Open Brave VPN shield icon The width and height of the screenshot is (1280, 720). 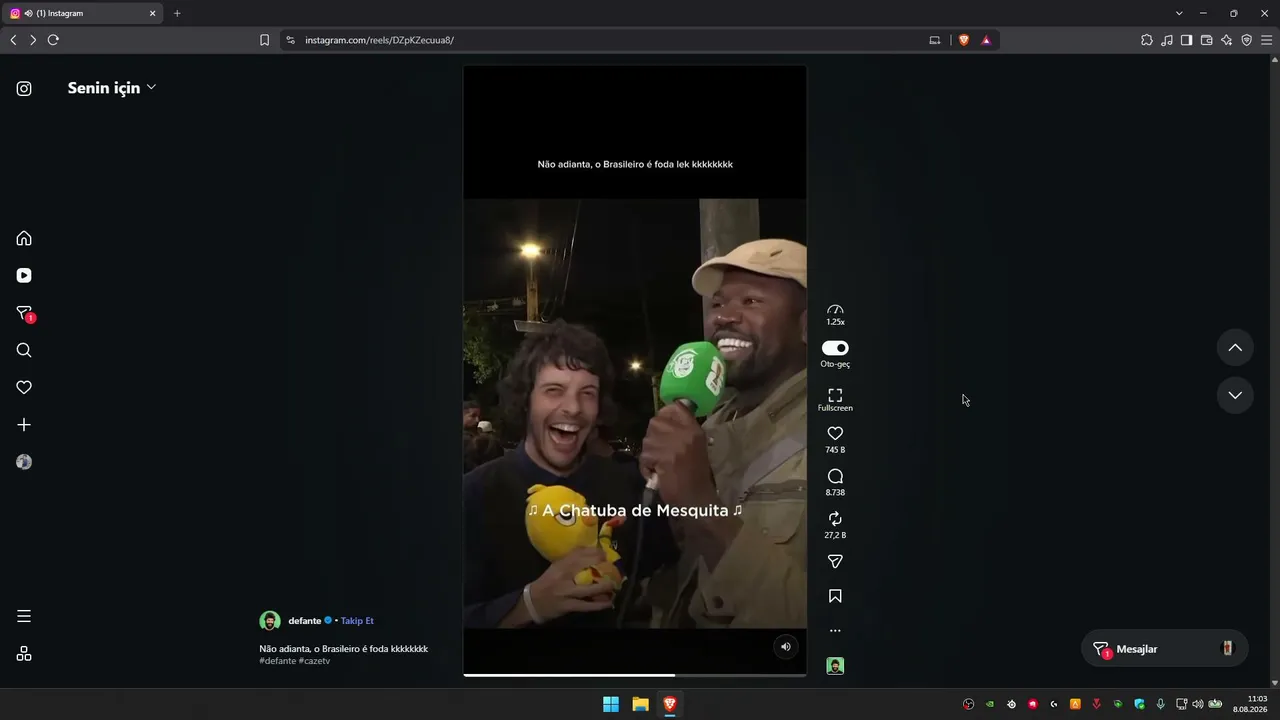coord(1246,40)
